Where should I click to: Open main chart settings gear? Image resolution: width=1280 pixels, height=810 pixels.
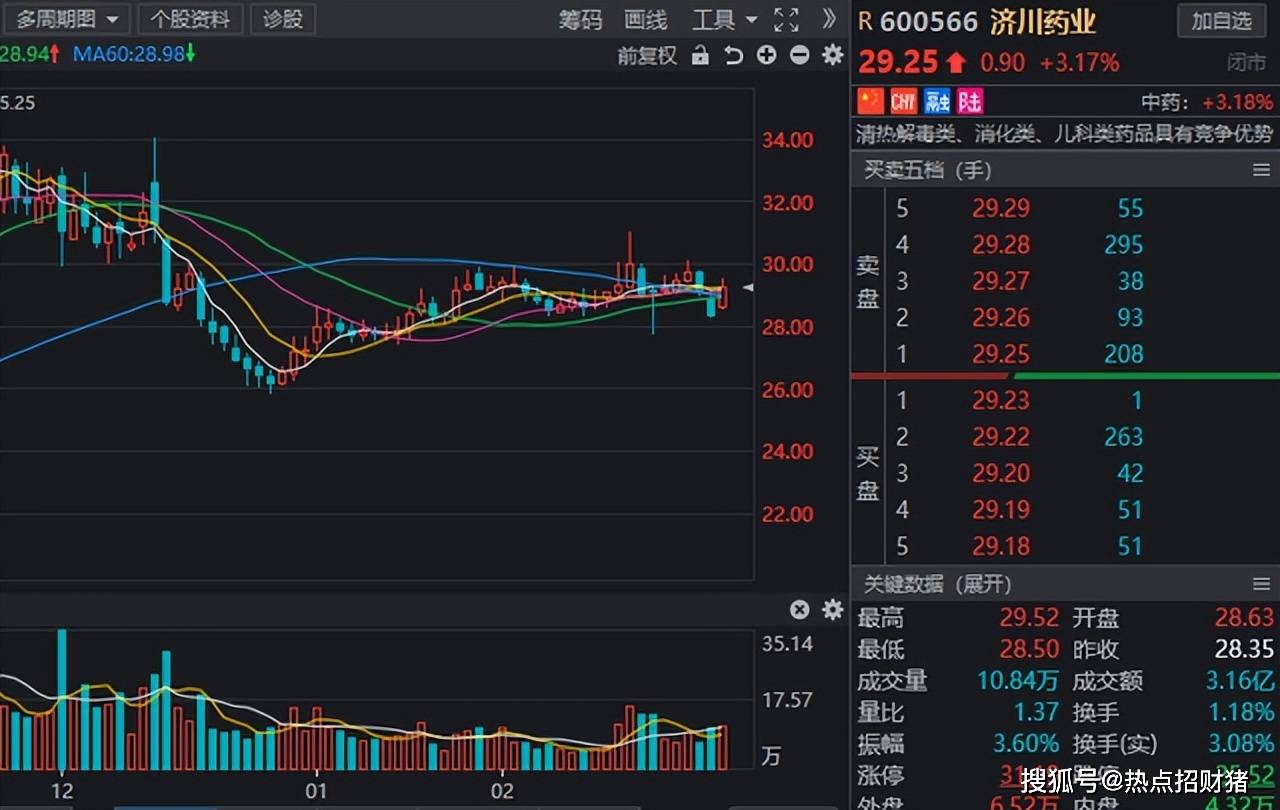tap(832, 56)
